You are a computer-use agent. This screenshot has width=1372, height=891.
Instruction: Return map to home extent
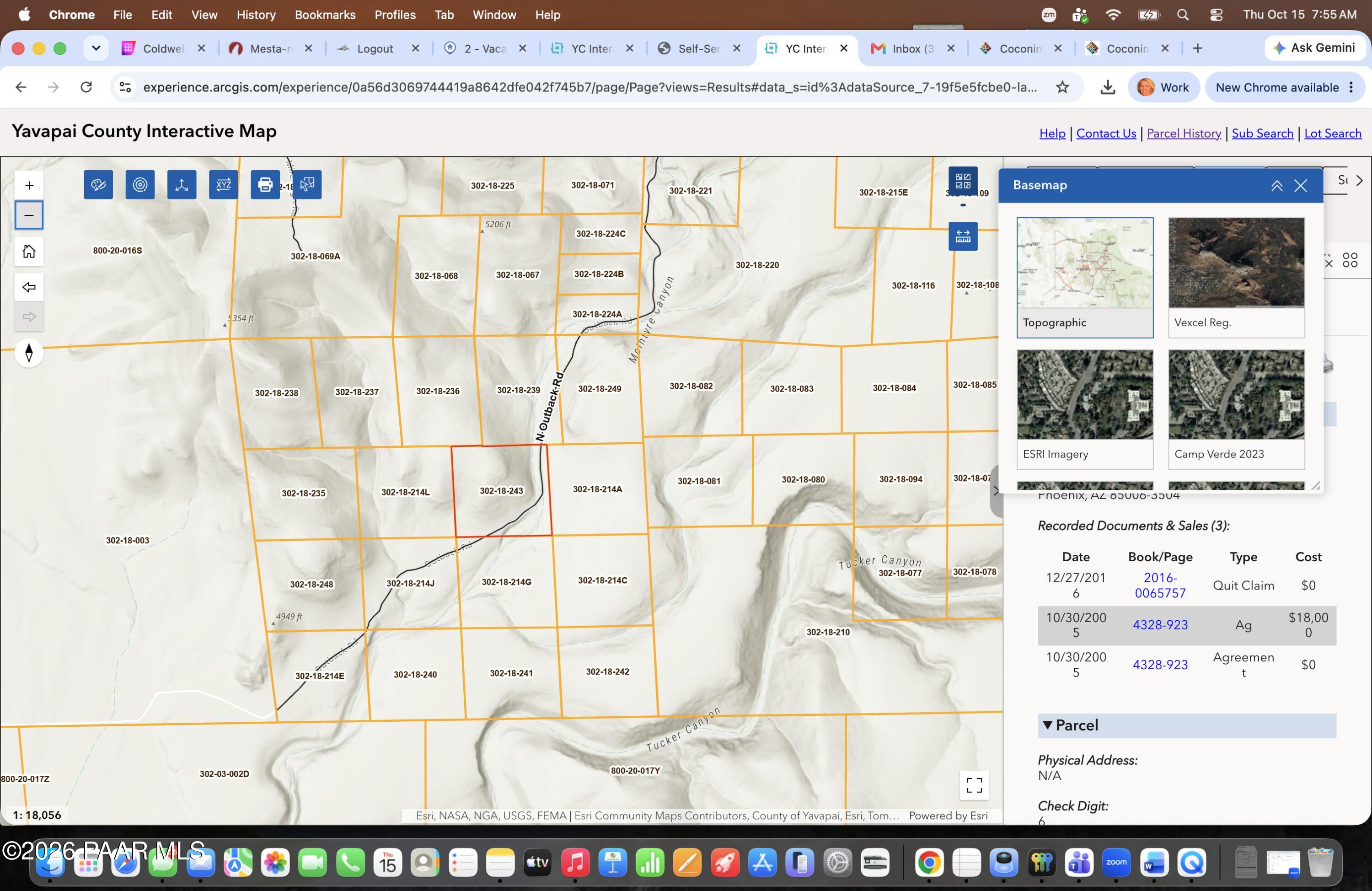tap(29, 252)
